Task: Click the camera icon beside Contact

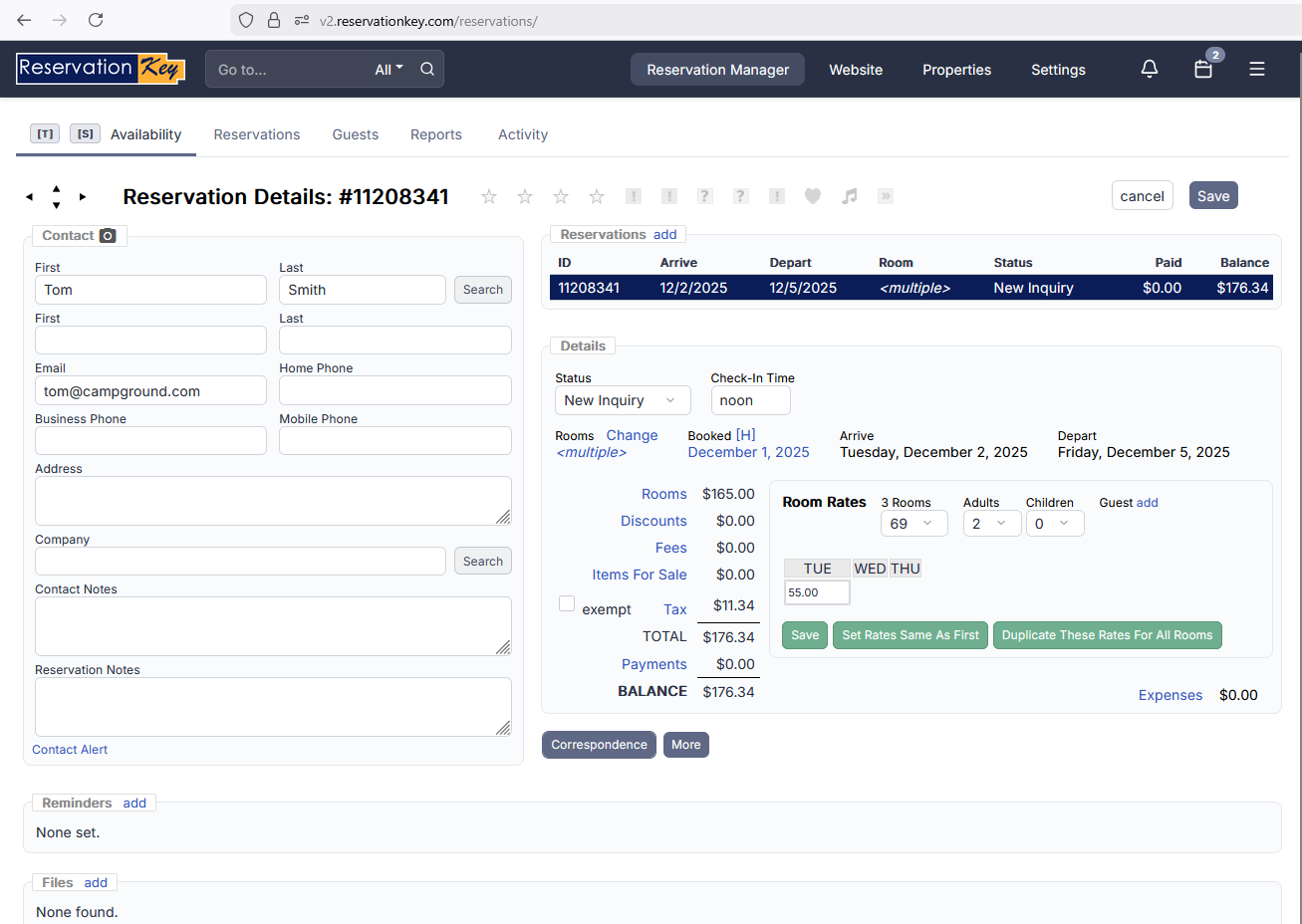Action: coord(108,236)
